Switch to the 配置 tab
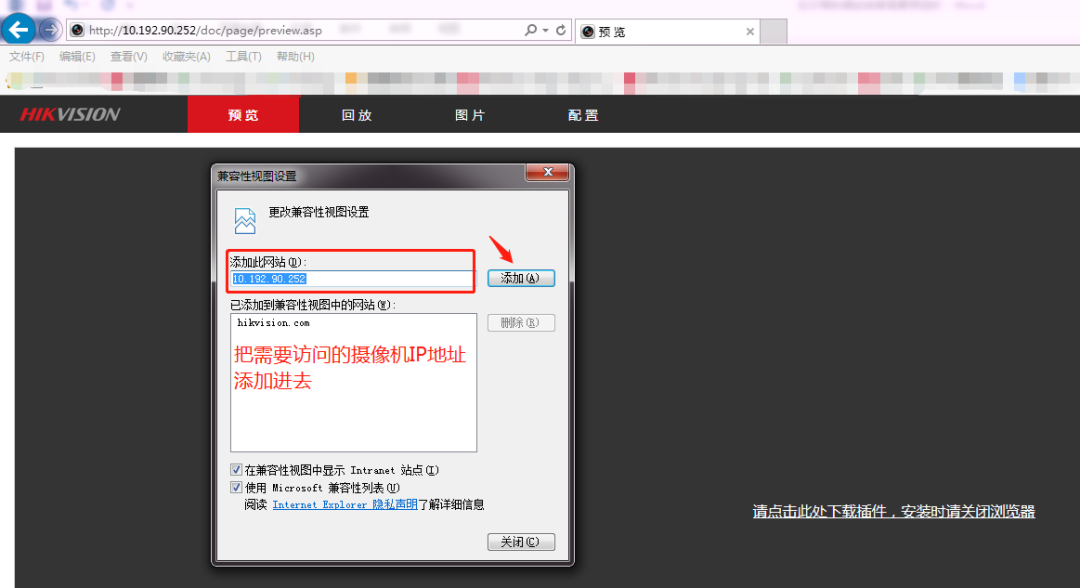The image size is (1080, 588). 583,114
